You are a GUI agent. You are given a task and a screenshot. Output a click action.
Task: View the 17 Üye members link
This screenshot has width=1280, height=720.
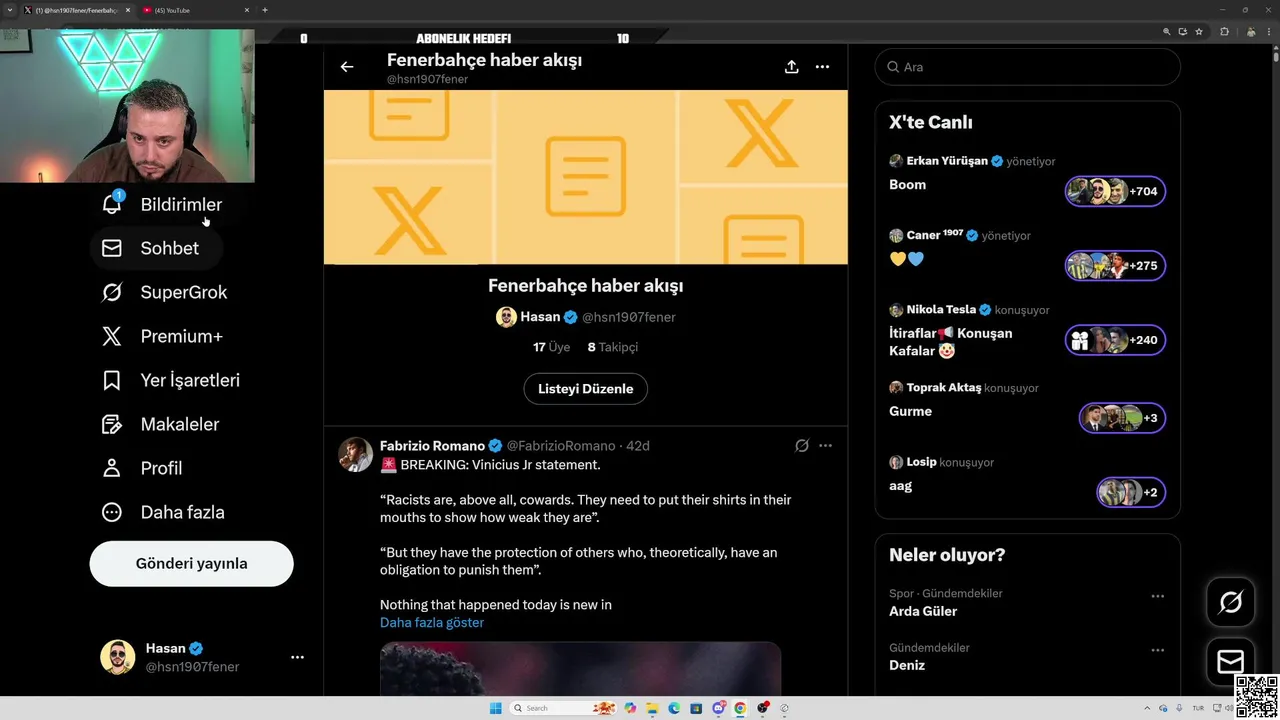click(551, 347)
